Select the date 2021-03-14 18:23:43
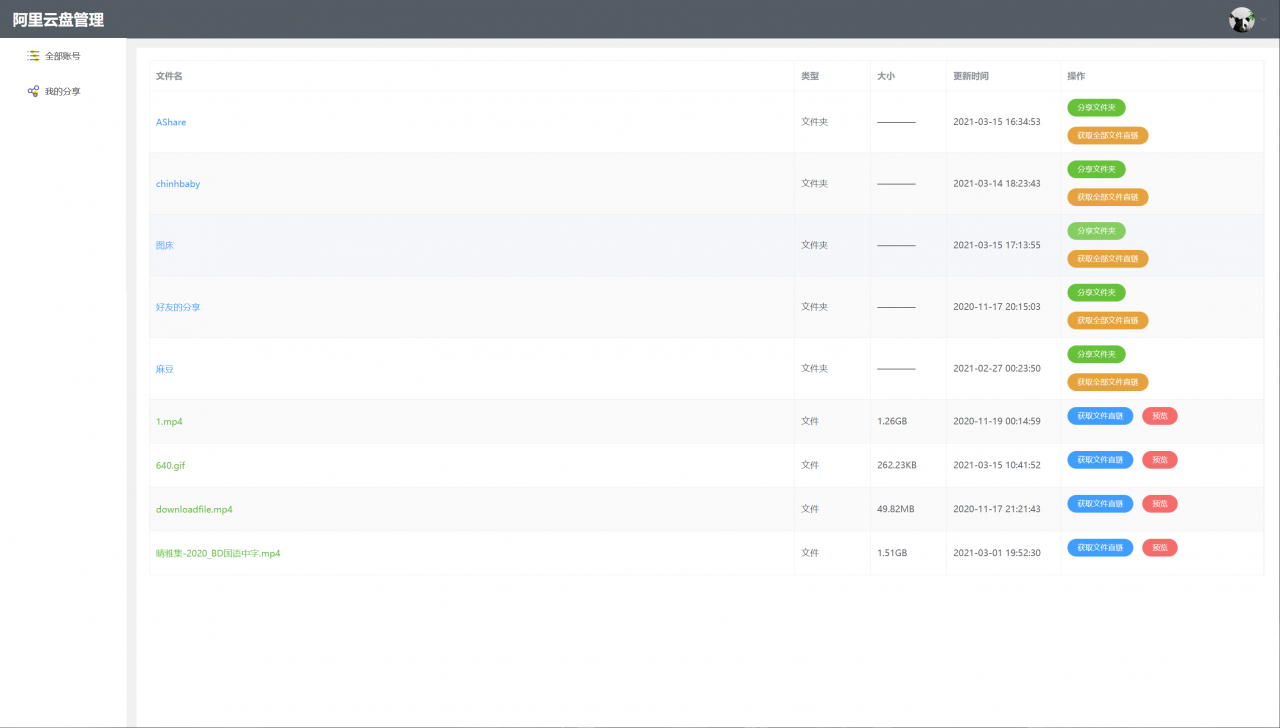The width and height of the screenshot is (1280, 728). tap(997, 184)
